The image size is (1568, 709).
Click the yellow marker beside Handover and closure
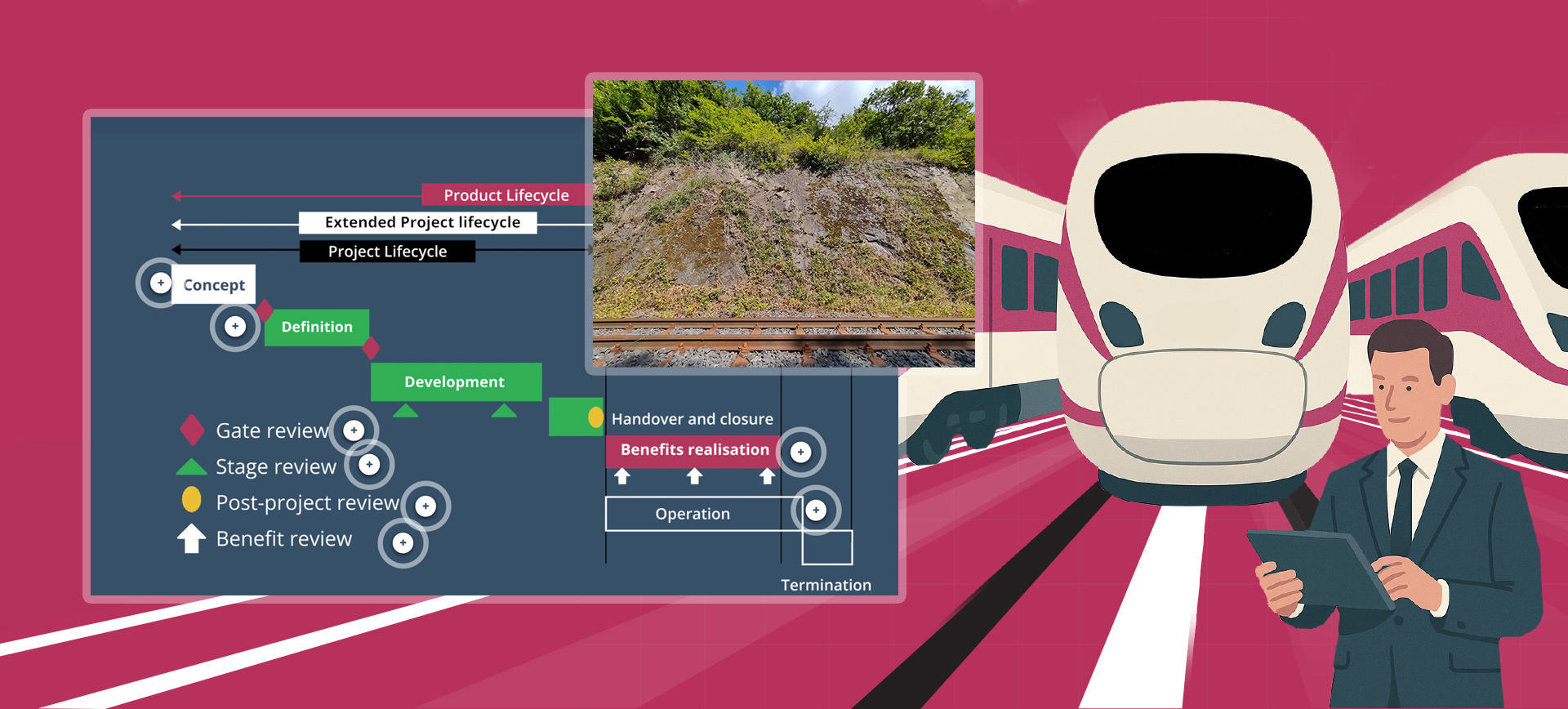[x=595, y=417]
